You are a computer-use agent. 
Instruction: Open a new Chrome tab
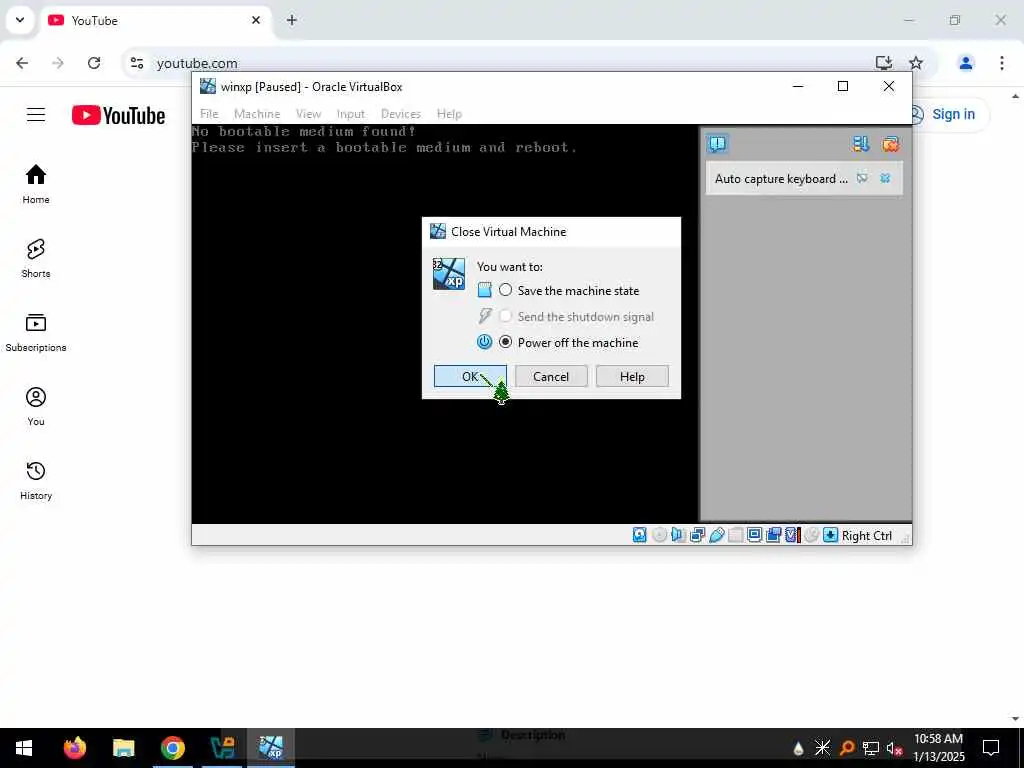[292, 20]
